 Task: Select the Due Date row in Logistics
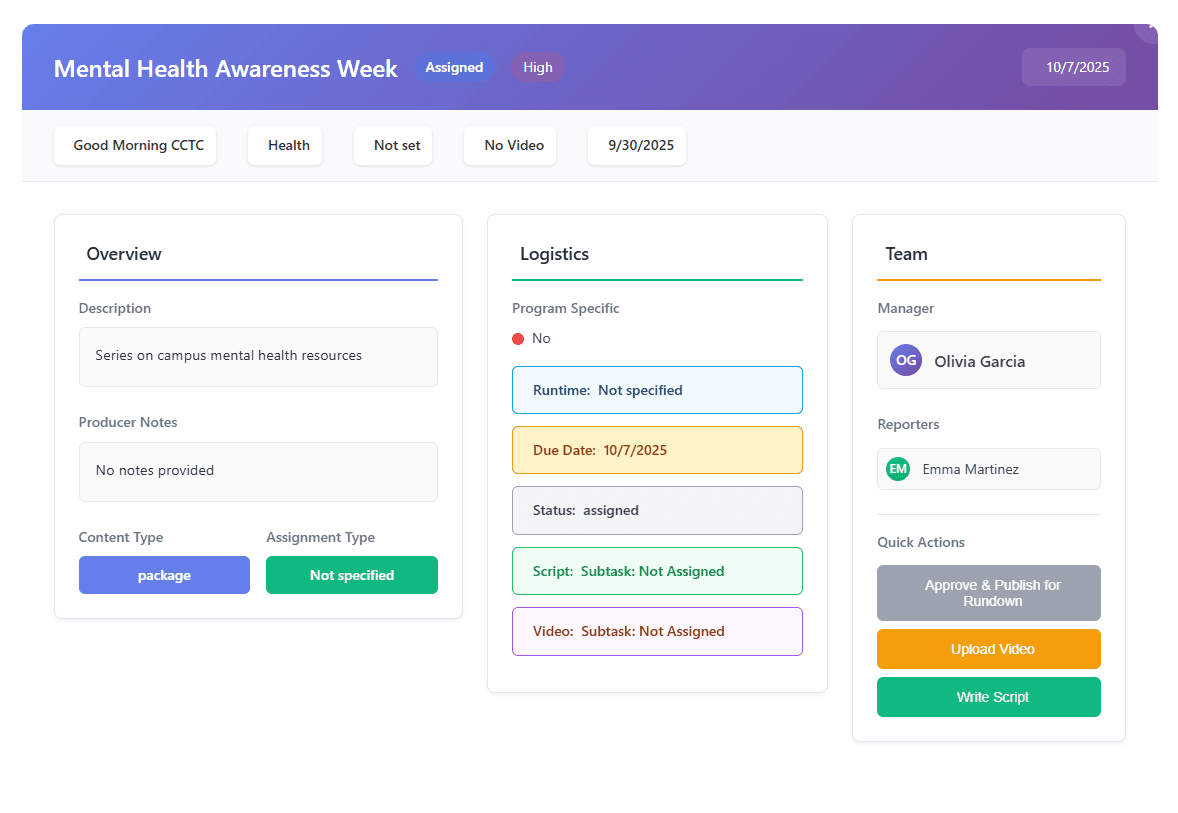[x=657, y=450]
